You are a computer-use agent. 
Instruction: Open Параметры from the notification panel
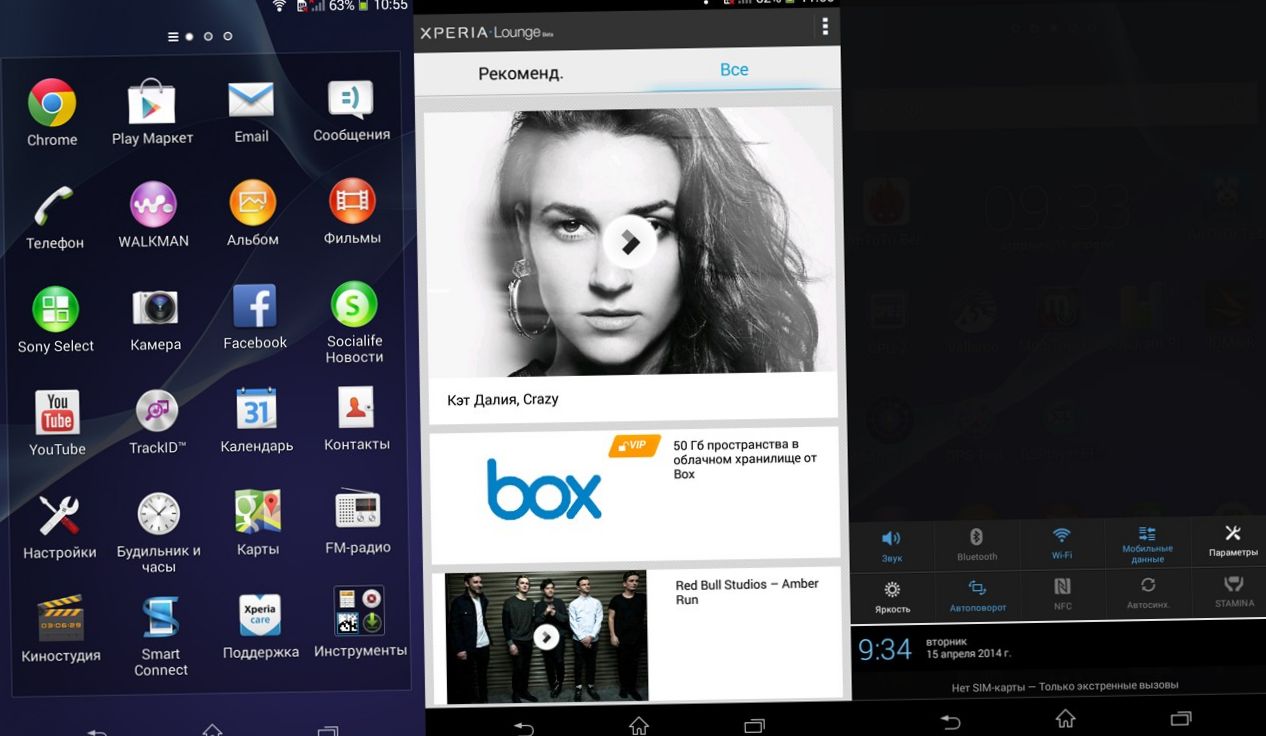click(x=1233, y=542)
